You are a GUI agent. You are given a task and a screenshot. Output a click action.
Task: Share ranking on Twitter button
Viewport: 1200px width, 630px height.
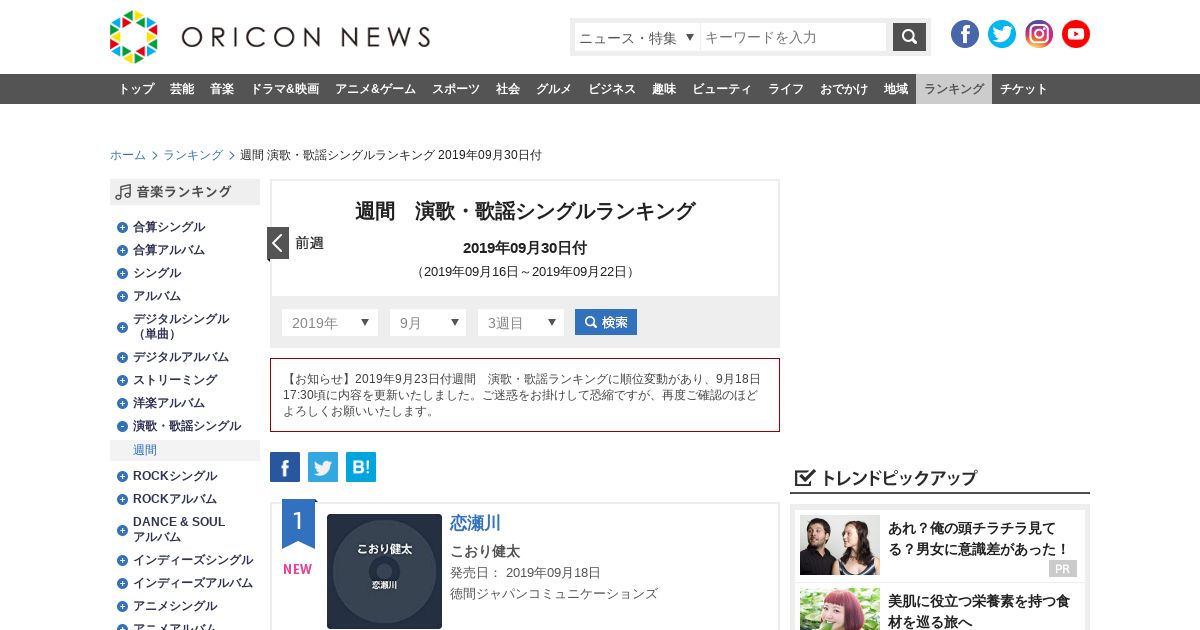click(323, 467)
